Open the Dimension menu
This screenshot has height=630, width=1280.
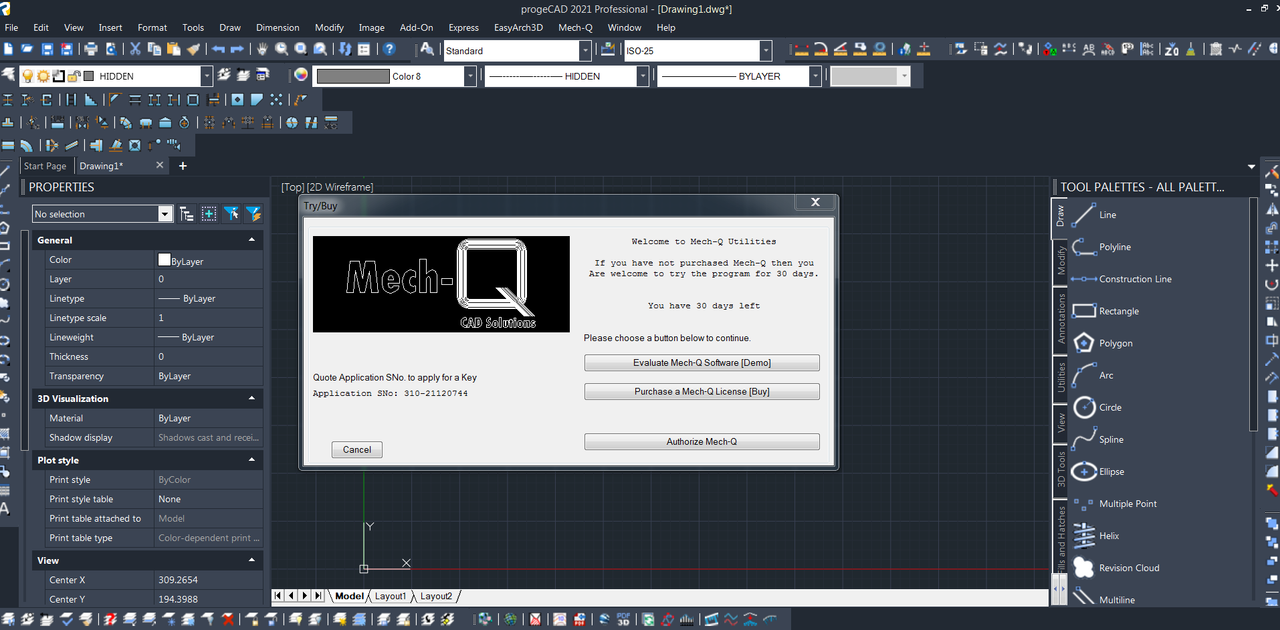pyautogui.click(x=277, y=28)
